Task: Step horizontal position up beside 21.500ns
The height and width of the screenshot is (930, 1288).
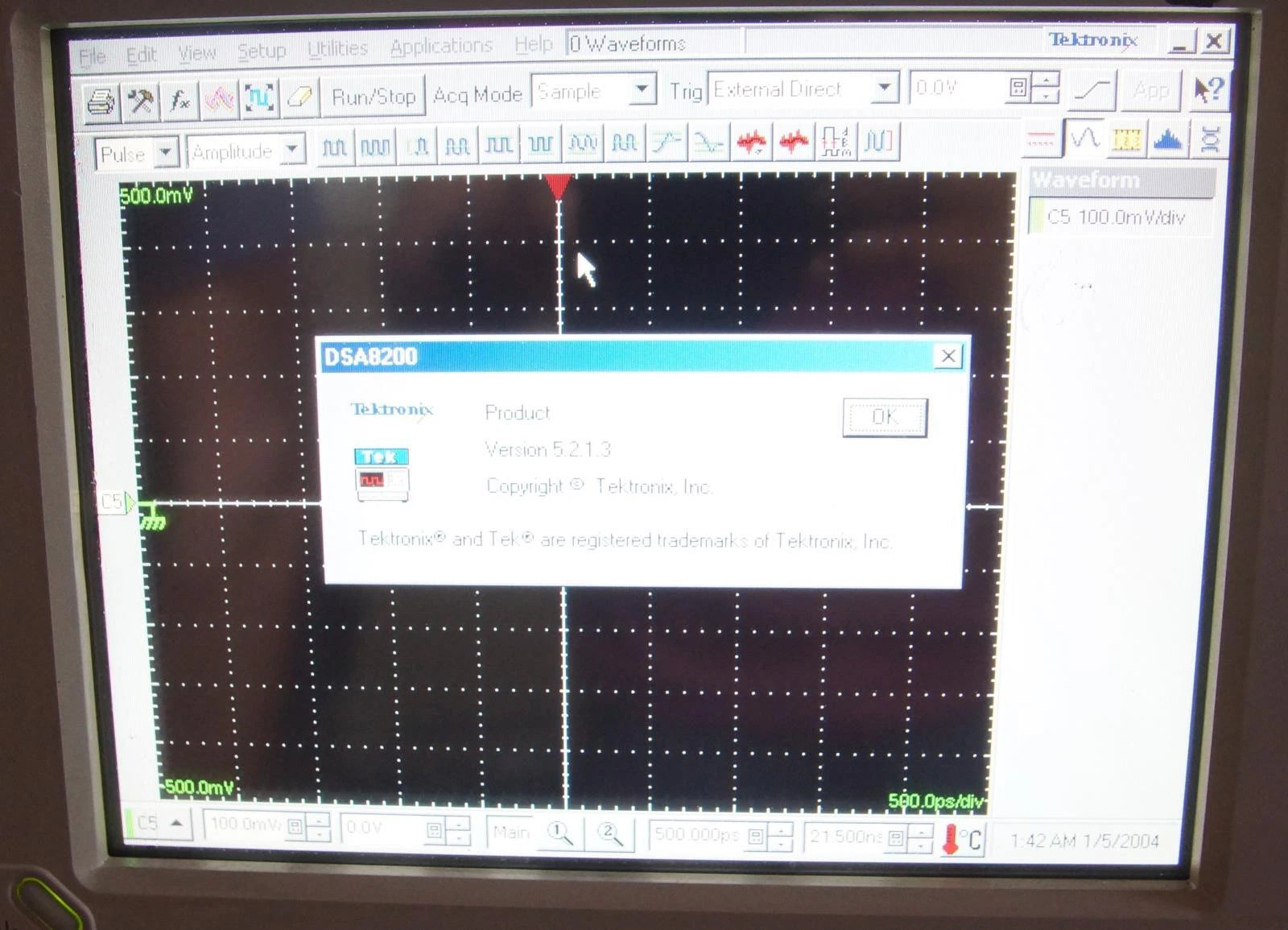Action: pos(919,832)
